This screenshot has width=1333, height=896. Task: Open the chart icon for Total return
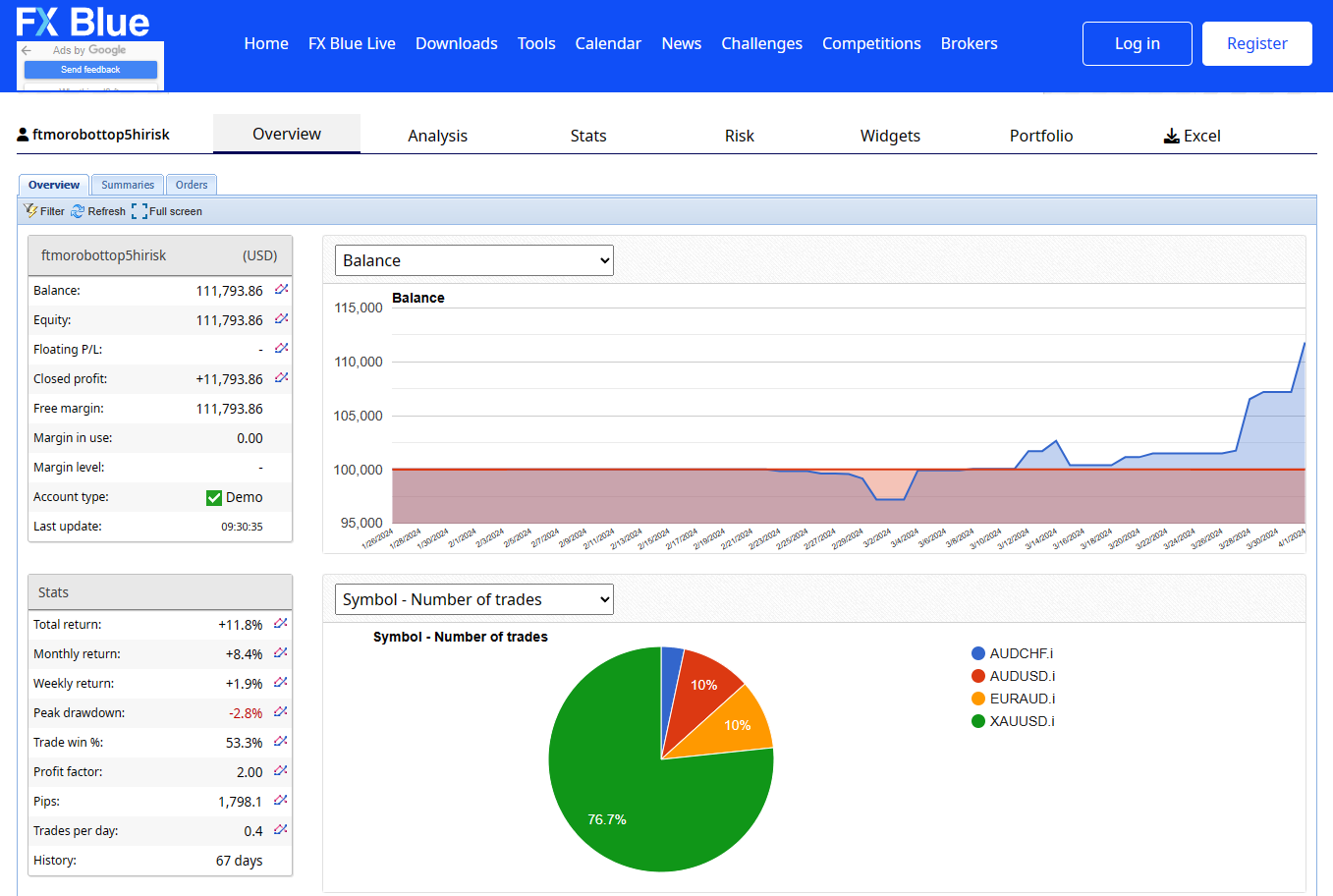coord(281,624)
